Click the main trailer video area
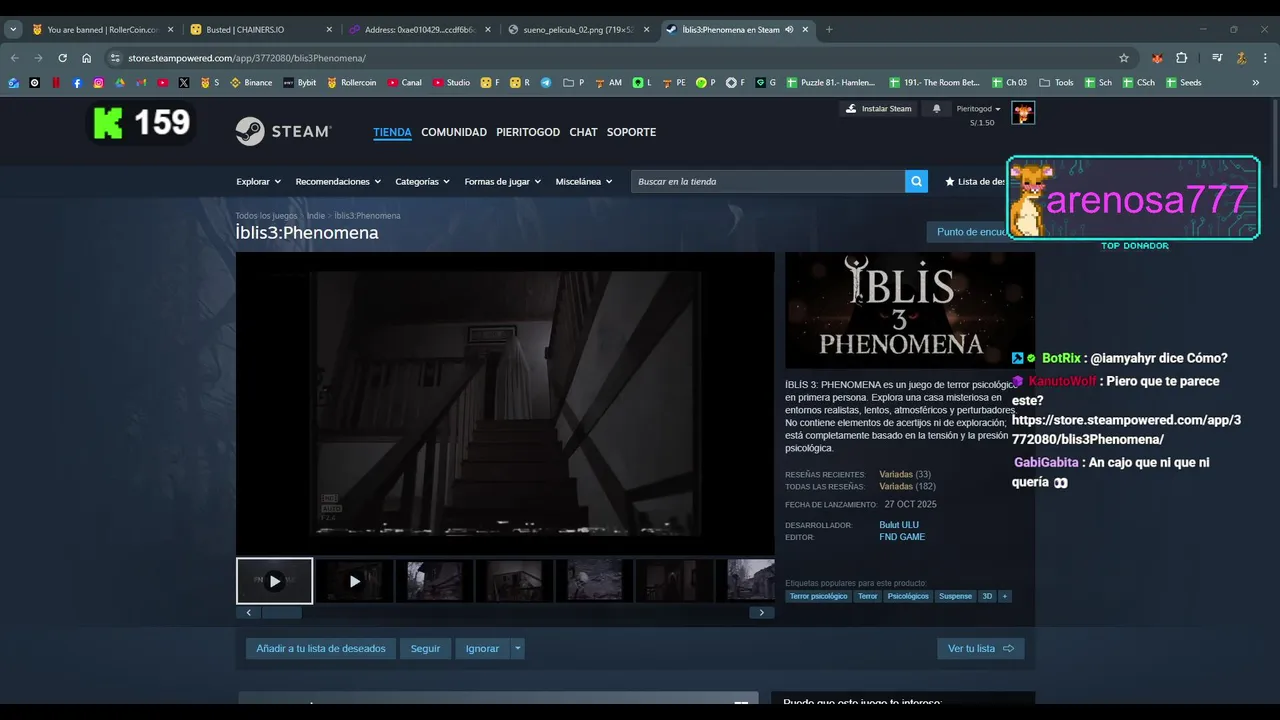The width and height of the screenshot is (1280, 720). pos(505,403)
